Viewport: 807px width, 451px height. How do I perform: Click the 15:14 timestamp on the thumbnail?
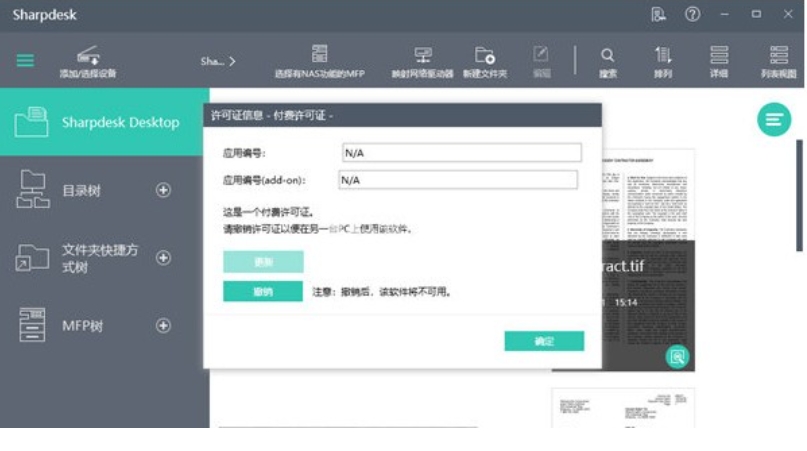(x=626, y=303)
